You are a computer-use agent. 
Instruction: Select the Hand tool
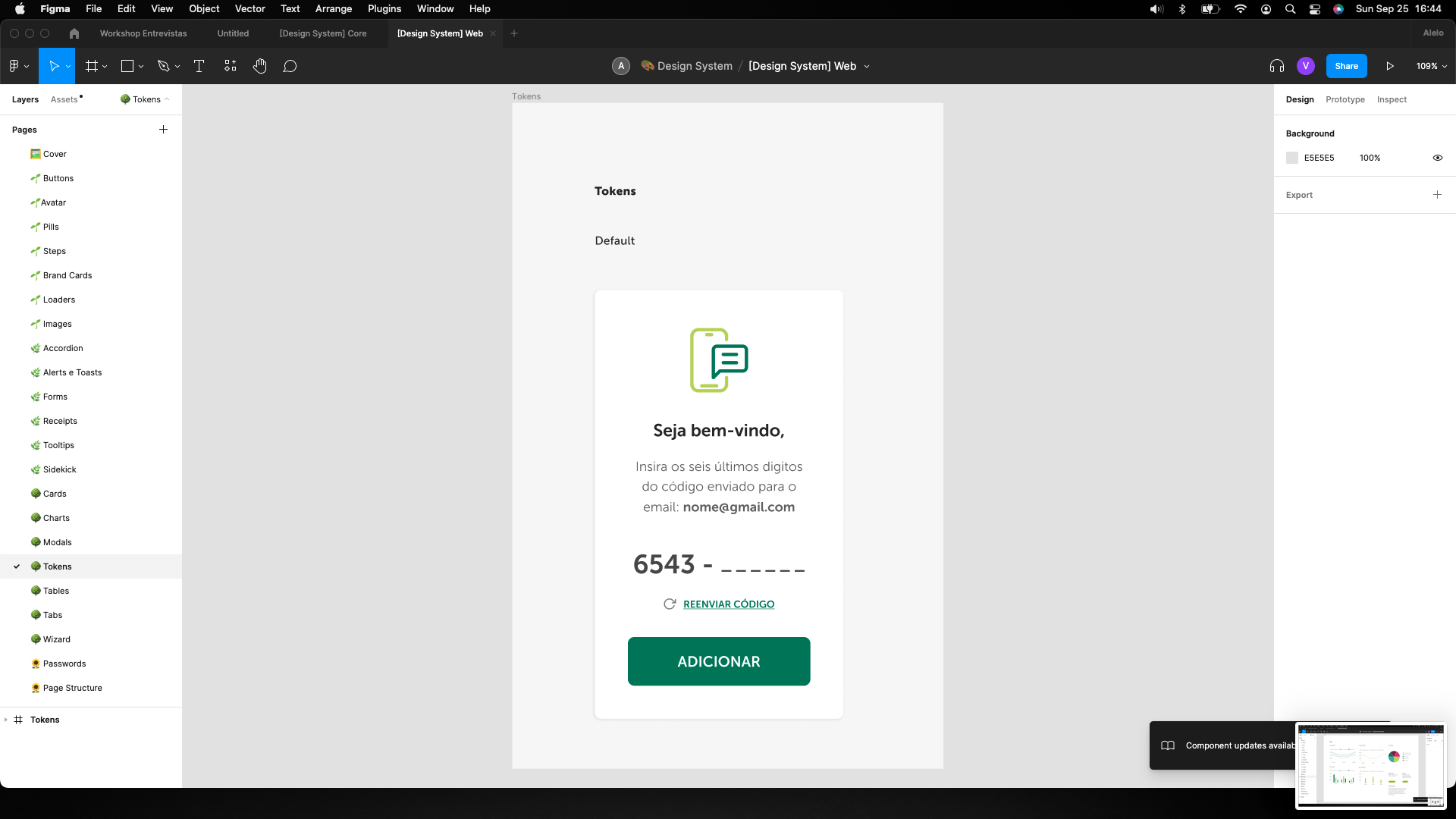pyautogui.click(x=260, y=66)
